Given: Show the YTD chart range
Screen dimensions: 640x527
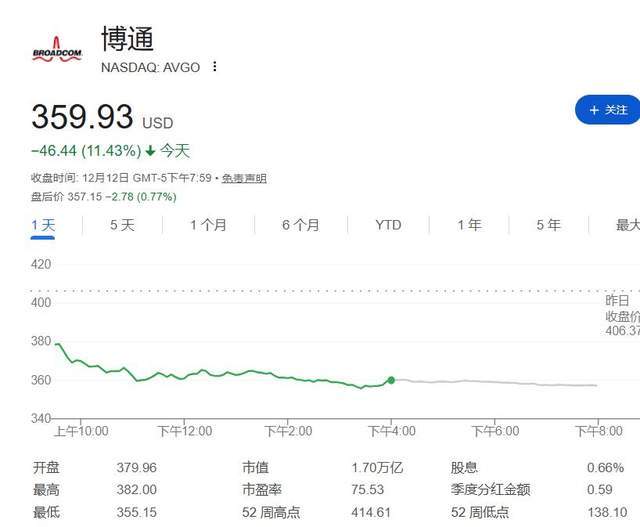Looking at the screenshot, I should click(388, 225).
